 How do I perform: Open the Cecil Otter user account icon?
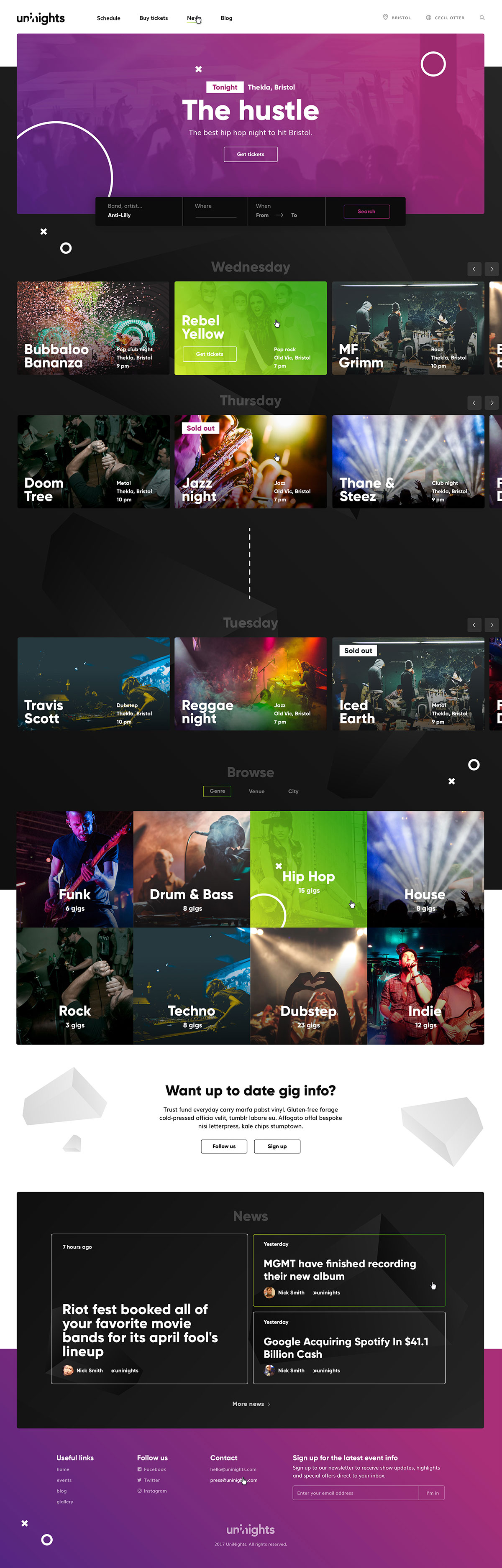(x=428, y=18)
